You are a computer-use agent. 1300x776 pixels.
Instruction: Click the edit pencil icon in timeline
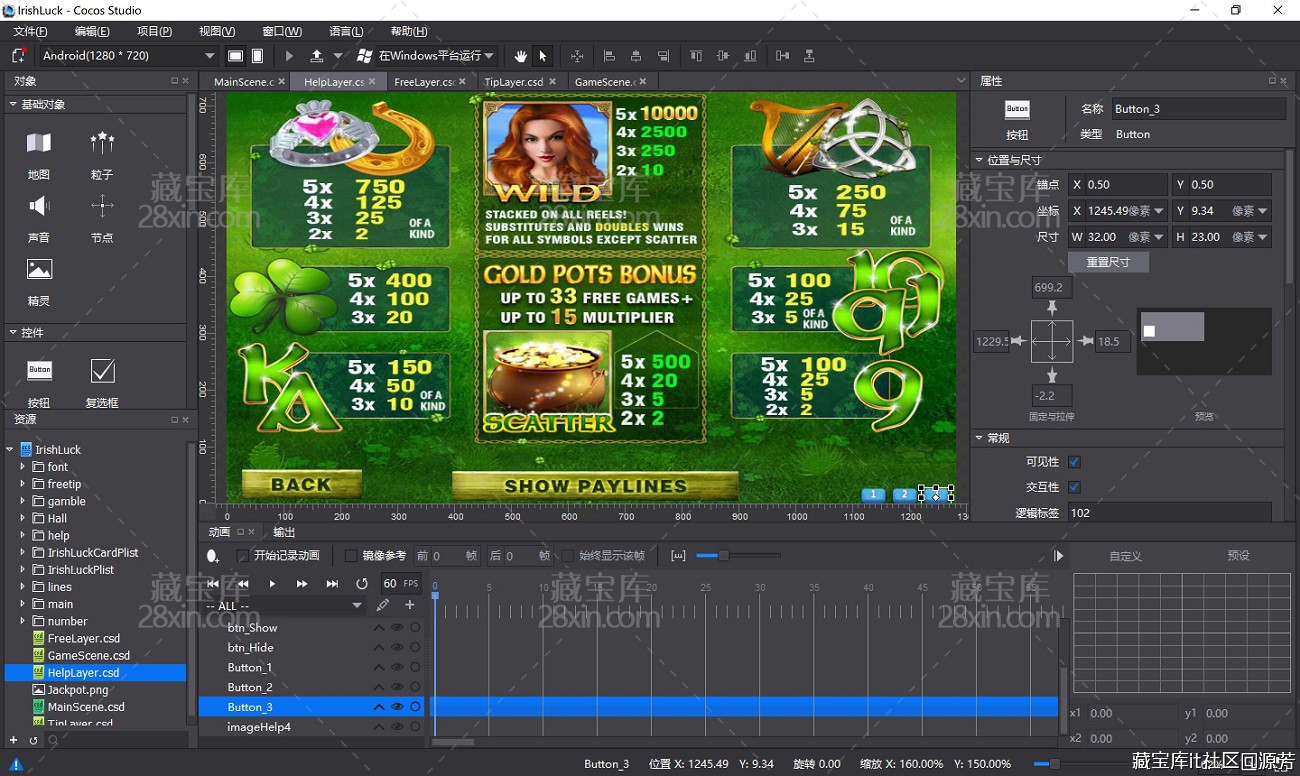click(x=383, y=605)
